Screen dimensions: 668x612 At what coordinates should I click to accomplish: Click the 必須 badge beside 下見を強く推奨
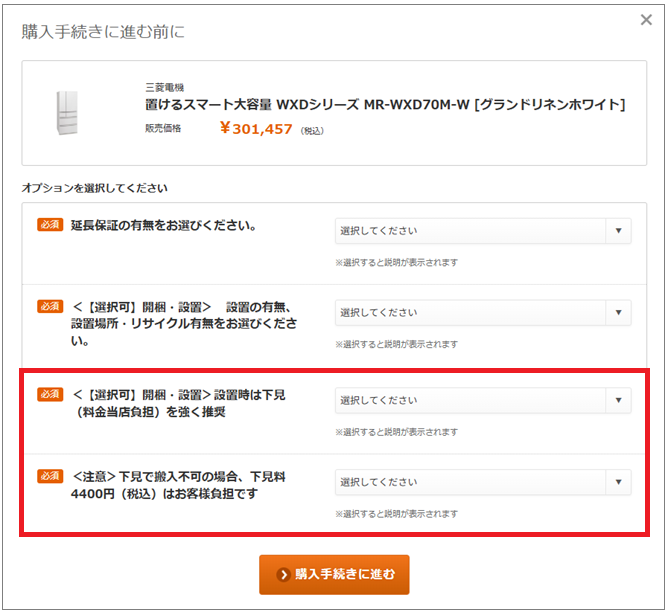pos(50,394)
